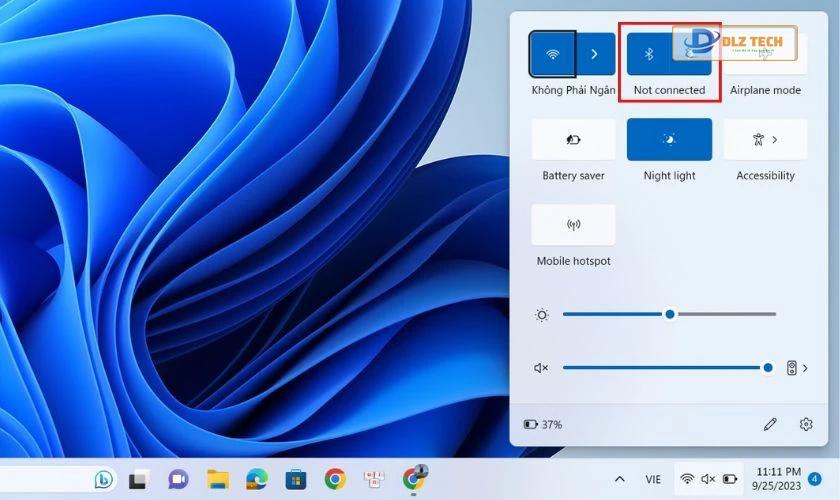Launch Google Chrome from the taskbar
Image resolution: width=840 pixels, height=500 pixels.
[x=335, y=479]
